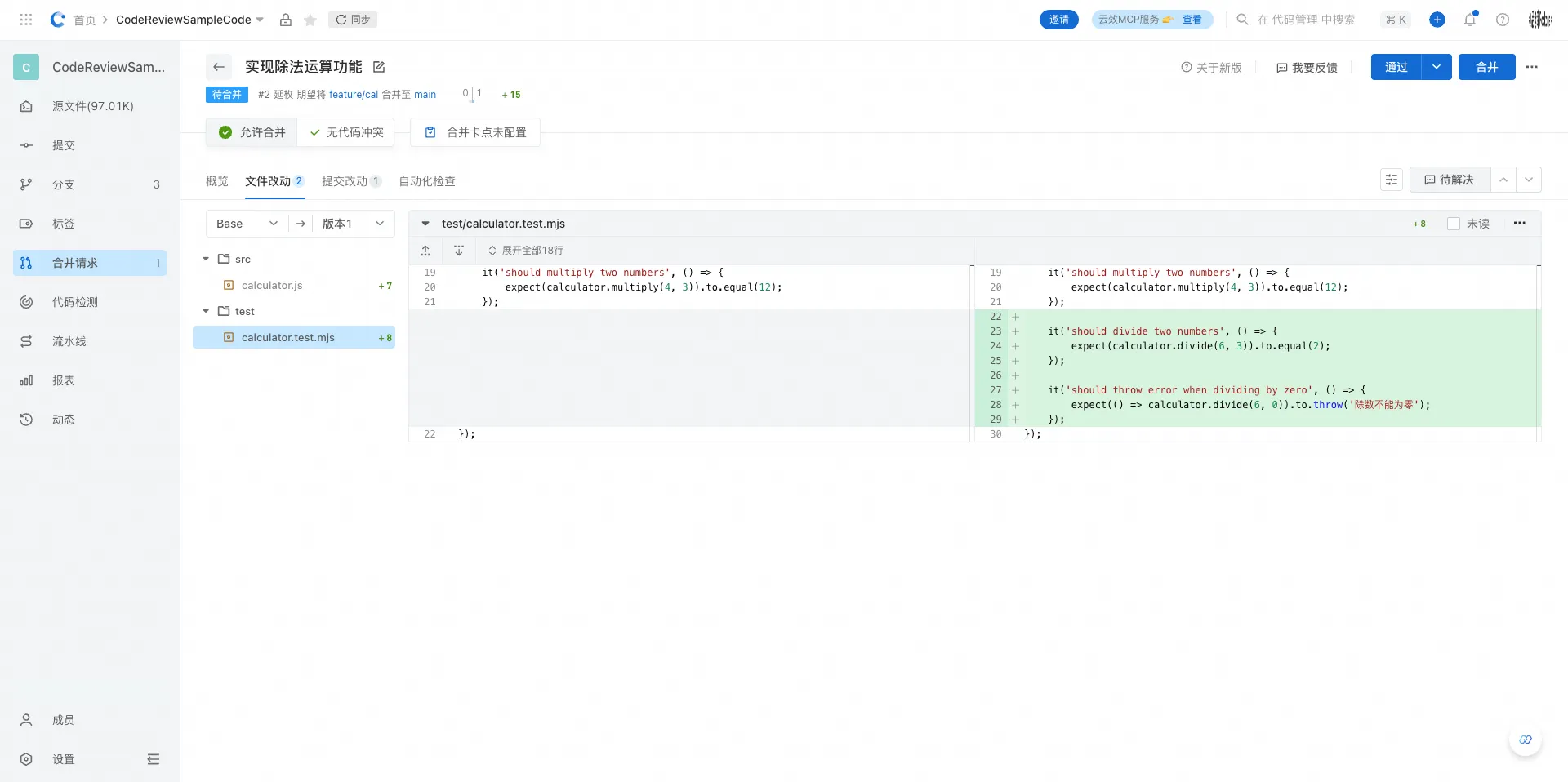Collapse the sidebar with the toggle icon

pyautogui.click(x=154, y=759)
